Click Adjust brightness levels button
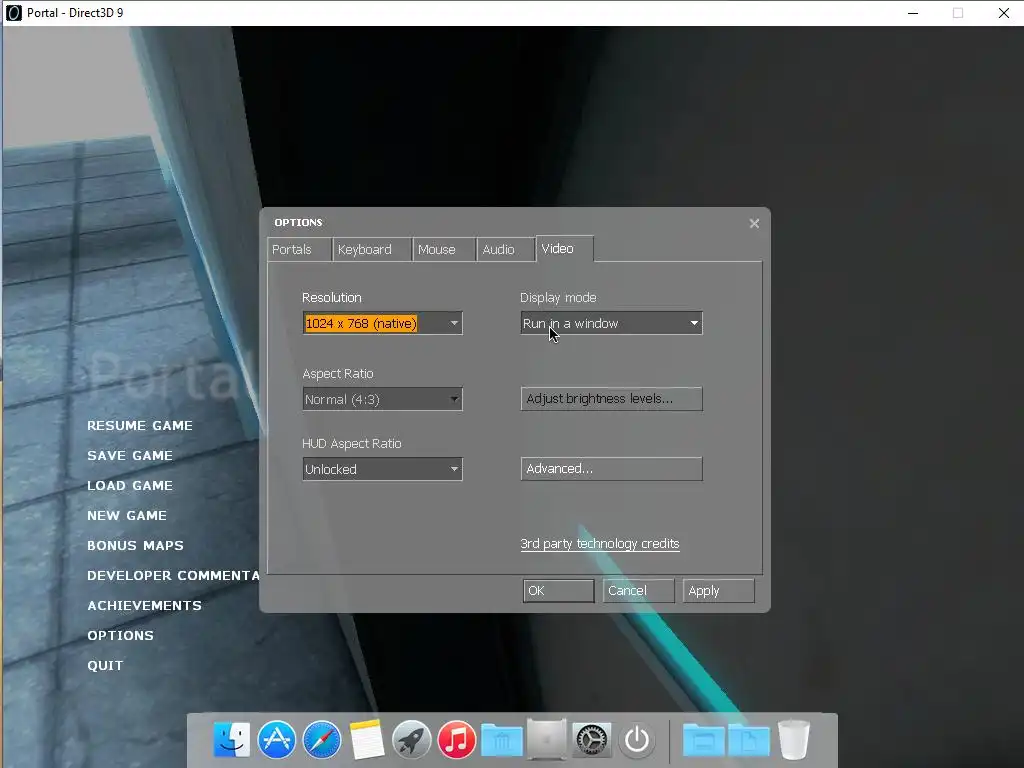The width and height of the screenshot is (1024, 768). tap(611, 398)
